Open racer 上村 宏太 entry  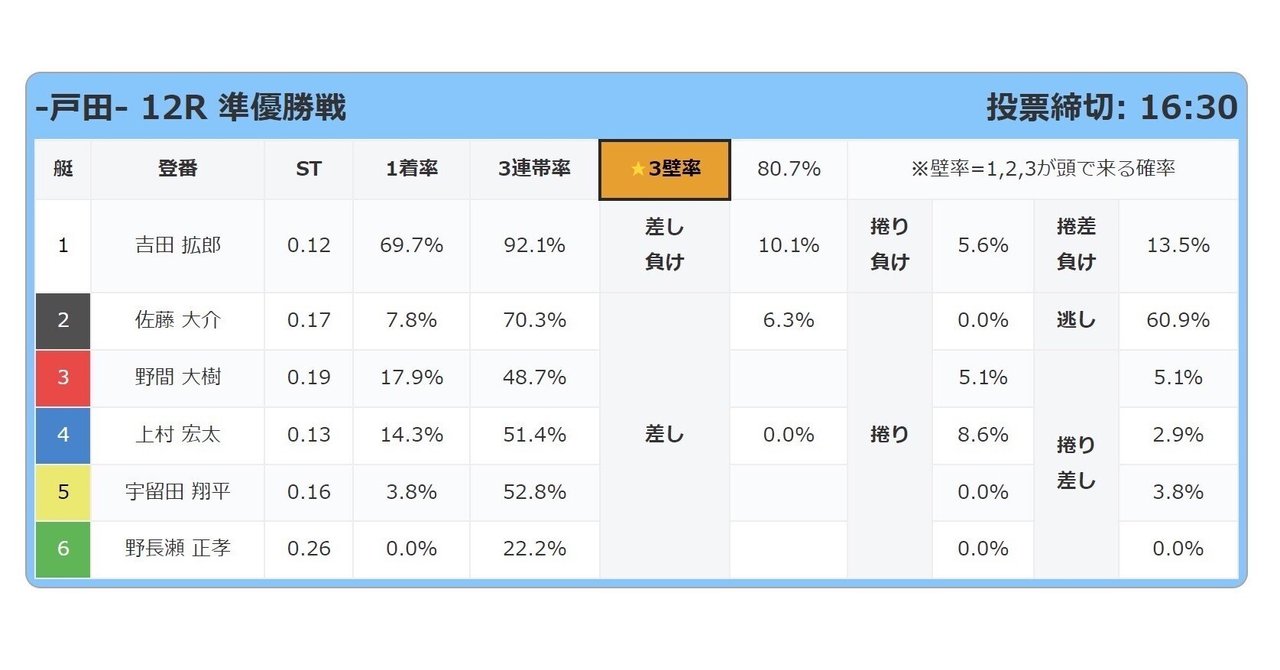(x=178, y=434)
